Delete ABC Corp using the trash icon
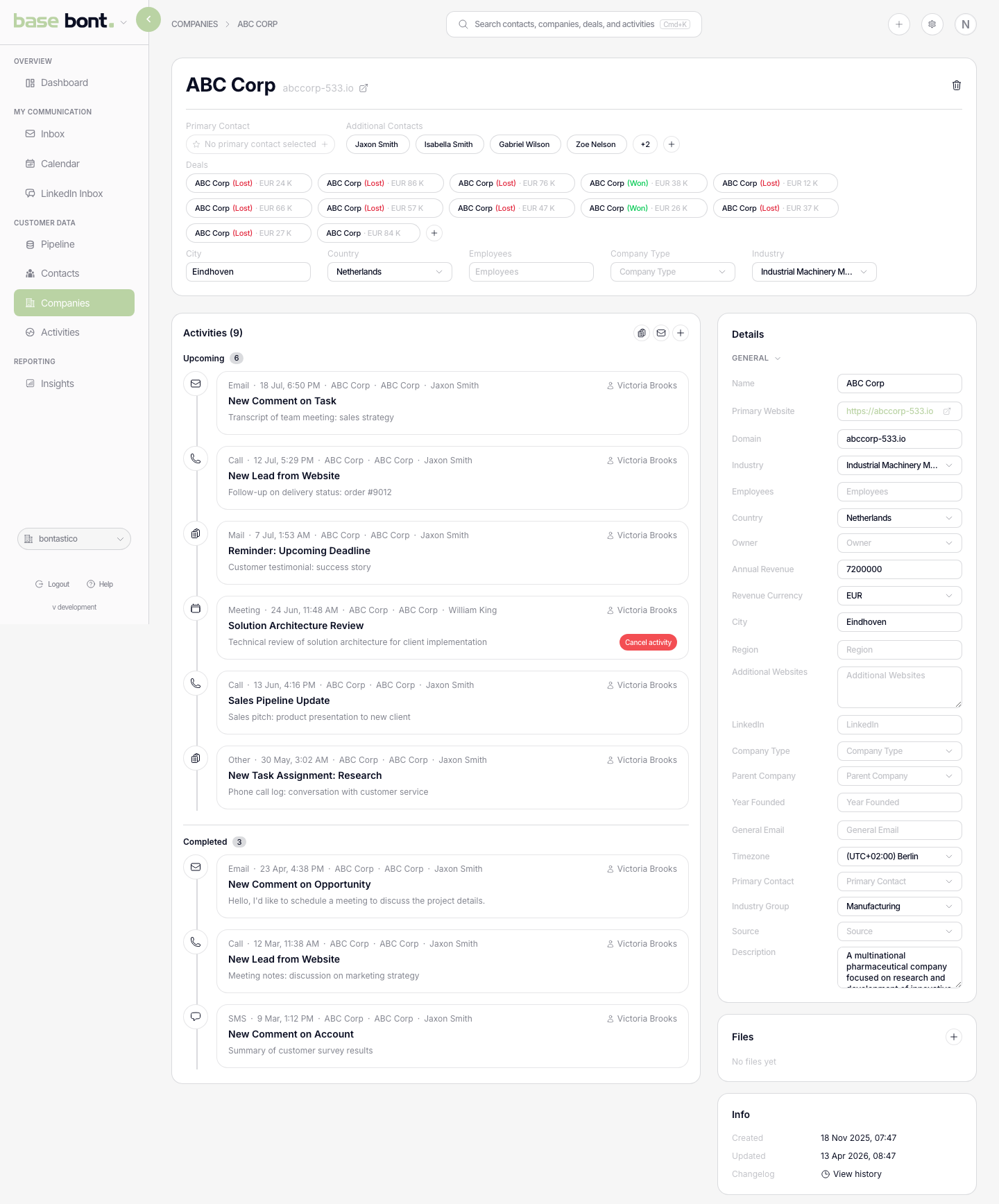This screenshot has height=1204, width=999. click(x=957, y=85)
